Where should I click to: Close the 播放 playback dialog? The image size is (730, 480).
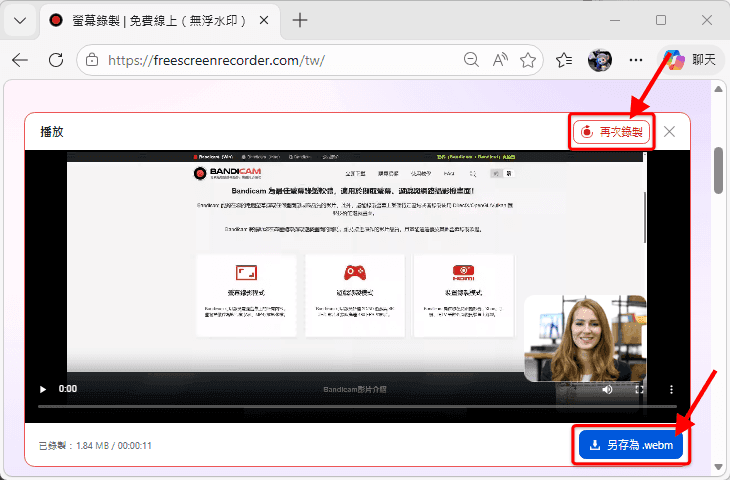pyautogui.click(x=670, y=132)
